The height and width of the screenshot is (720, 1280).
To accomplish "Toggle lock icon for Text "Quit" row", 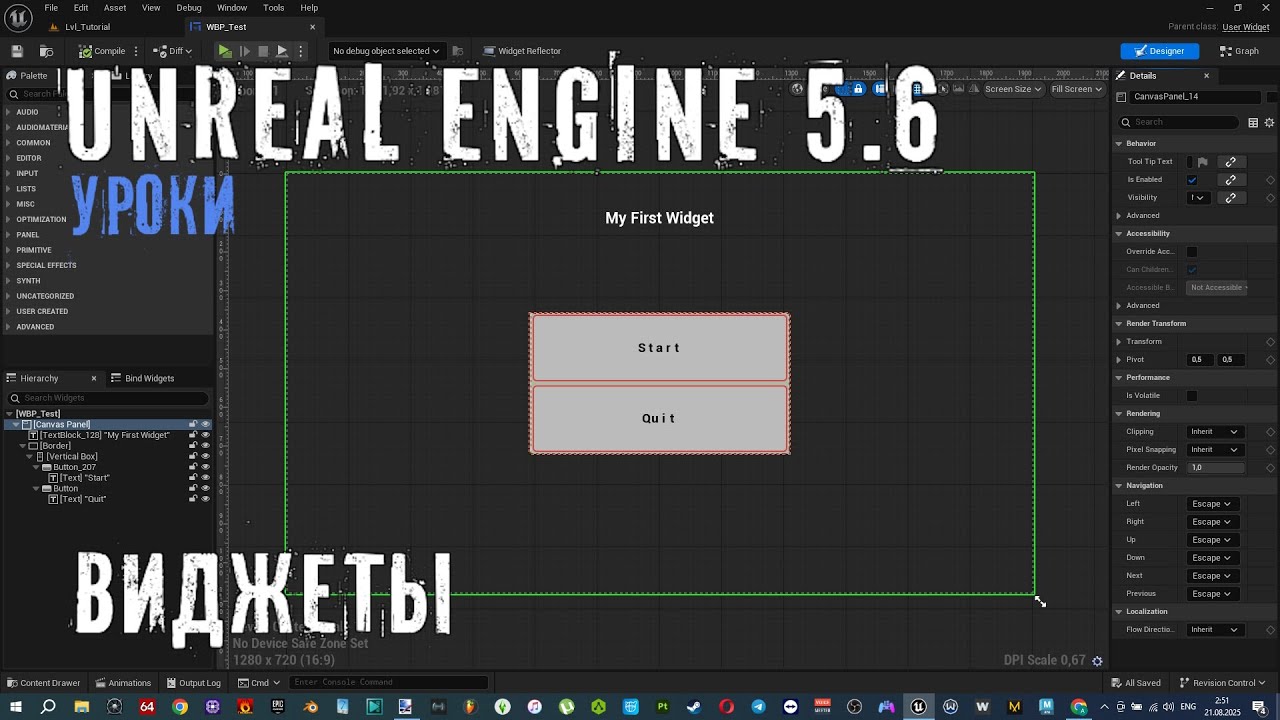I will coord(193,499).
